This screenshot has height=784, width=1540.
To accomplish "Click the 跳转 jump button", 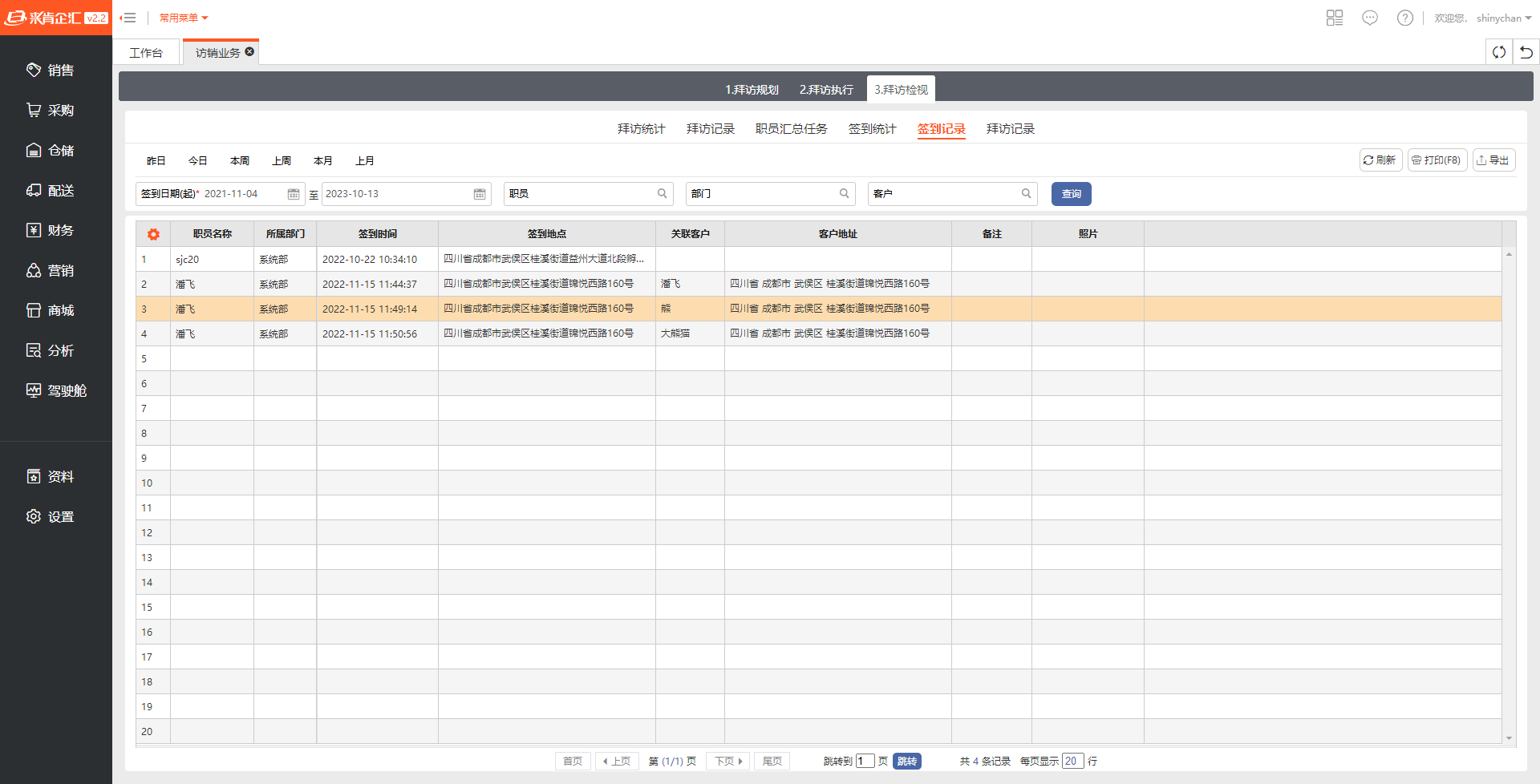I will [907, 761].
